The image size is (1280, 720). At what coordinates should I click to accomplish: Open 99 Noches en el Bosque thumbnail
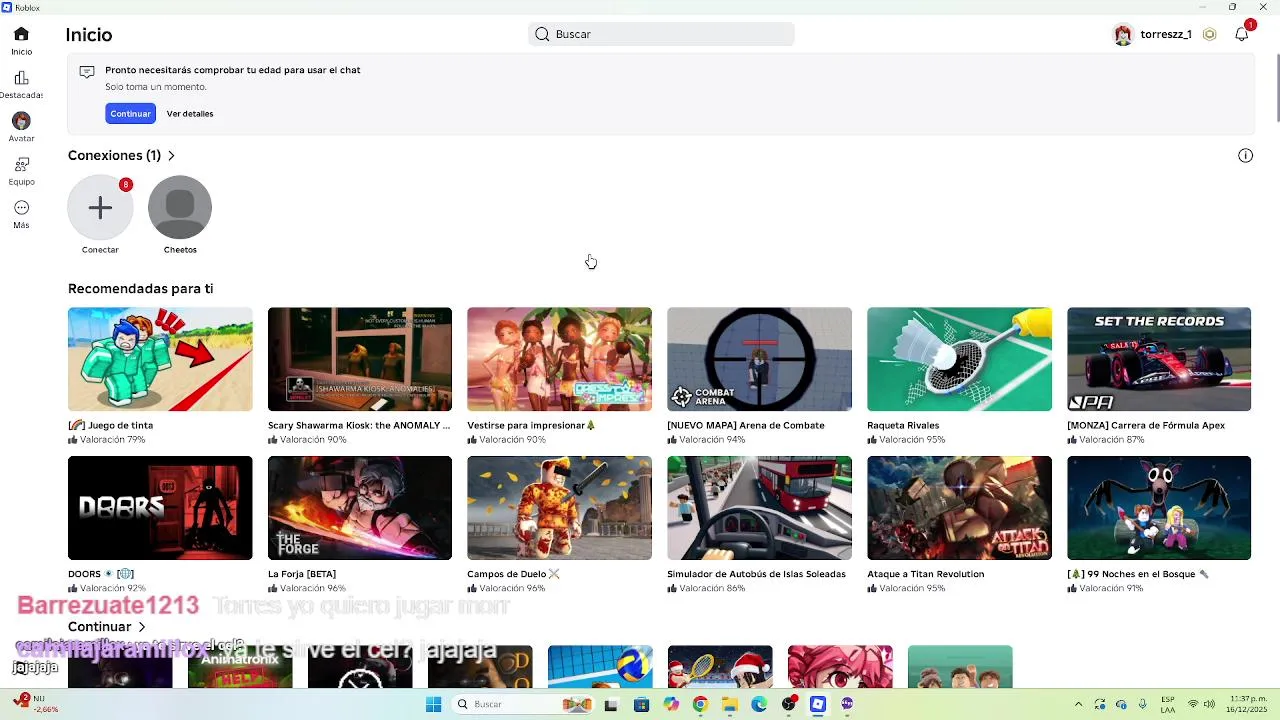click(1159, 508)
